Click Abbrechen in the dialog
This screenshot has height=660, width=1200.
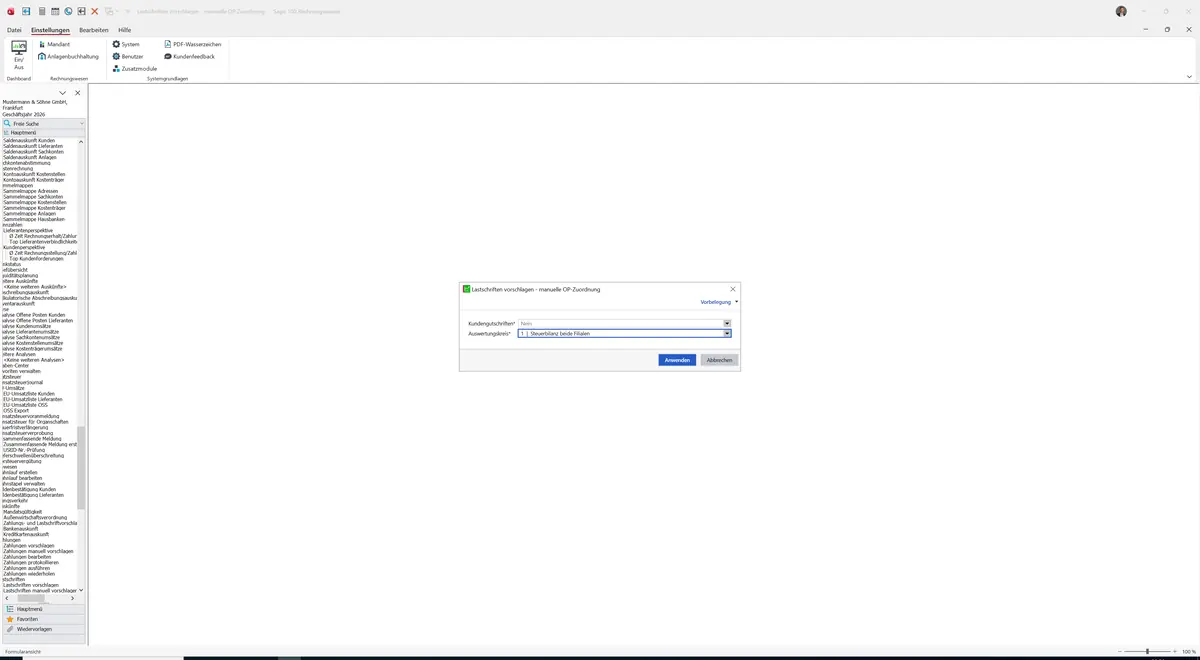click(719, 360)
